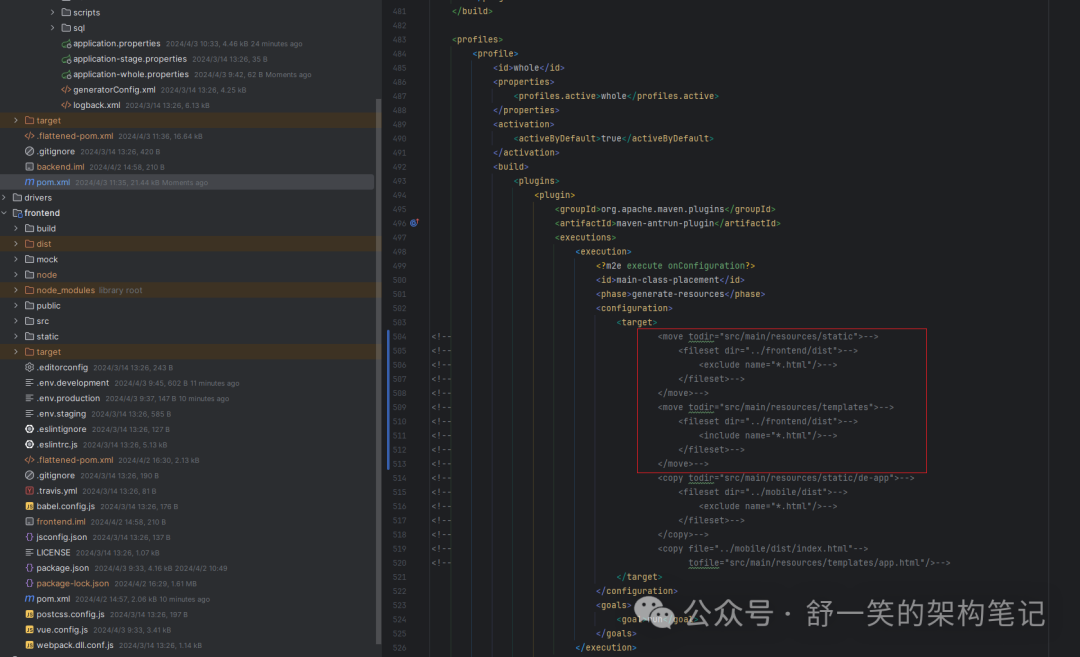Expand the drivers folder

pos(5,198)
